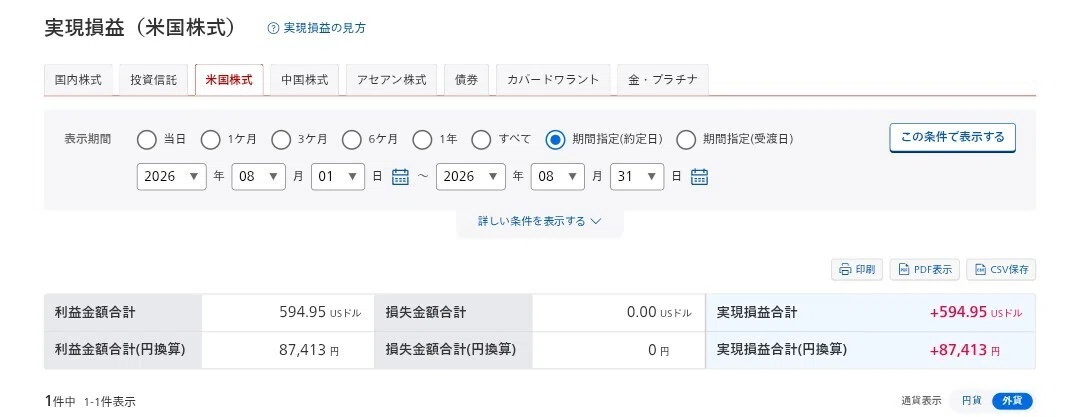Switch currency display to 円貨
This screenshot has height=417, width=1080.
click(x=971, y=400)
